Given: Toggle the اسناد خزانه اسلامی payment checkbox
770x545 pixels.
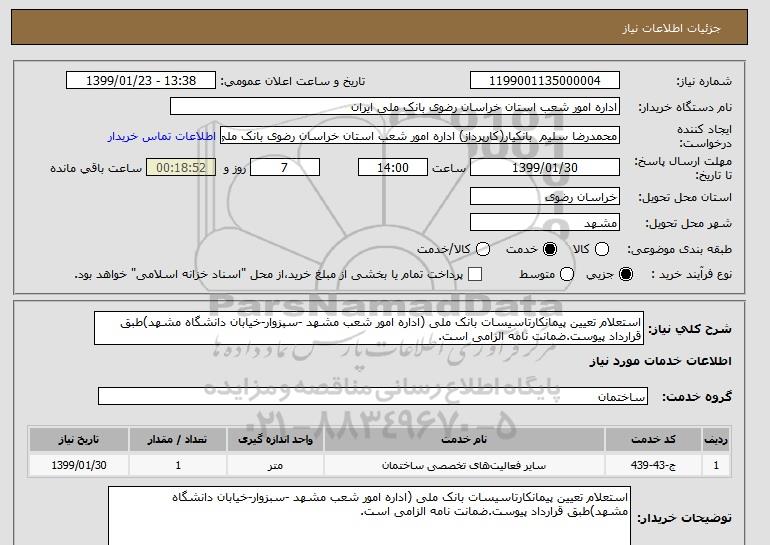Looking at the screenshot, I should click(474, 274).
